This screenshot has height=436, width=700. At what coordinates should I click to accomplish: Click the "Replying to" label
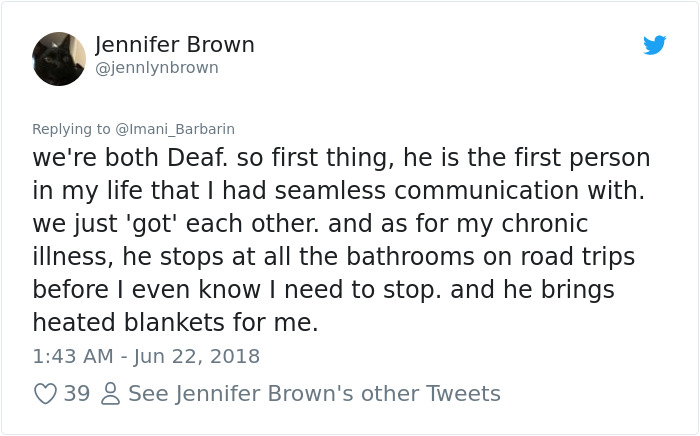coord(72,129)
